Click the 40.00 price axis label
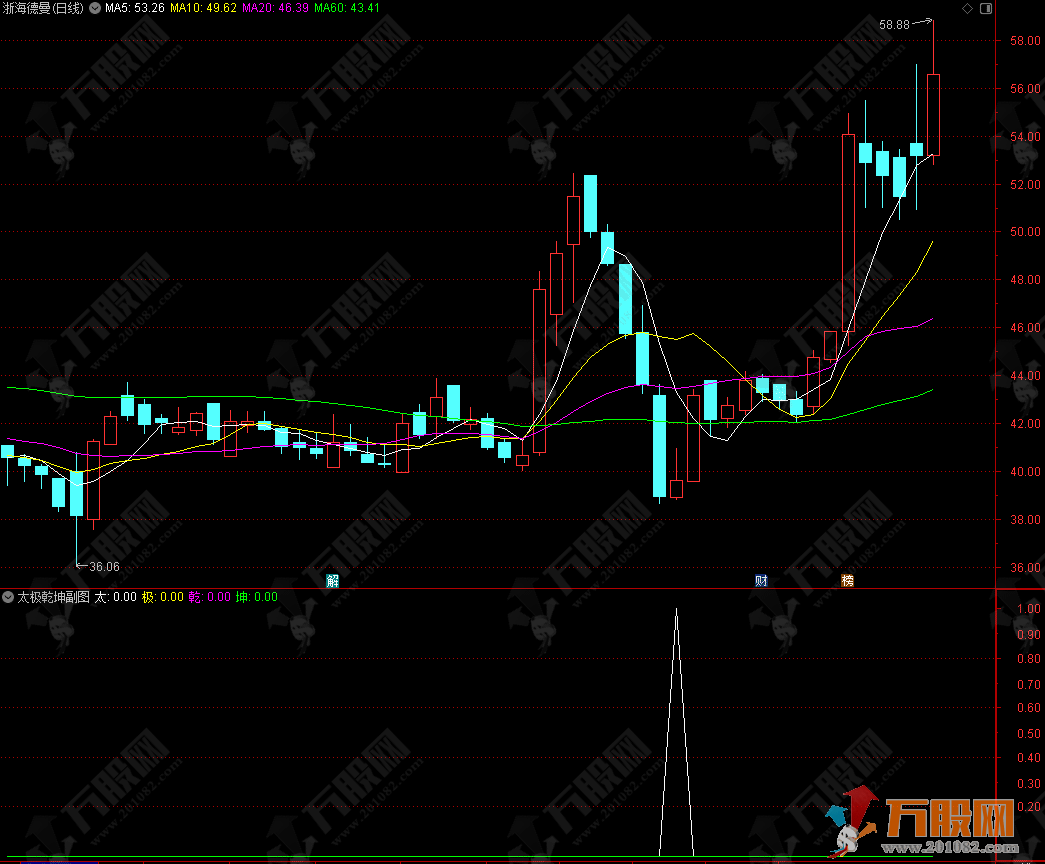 [x=1025, y=472]
